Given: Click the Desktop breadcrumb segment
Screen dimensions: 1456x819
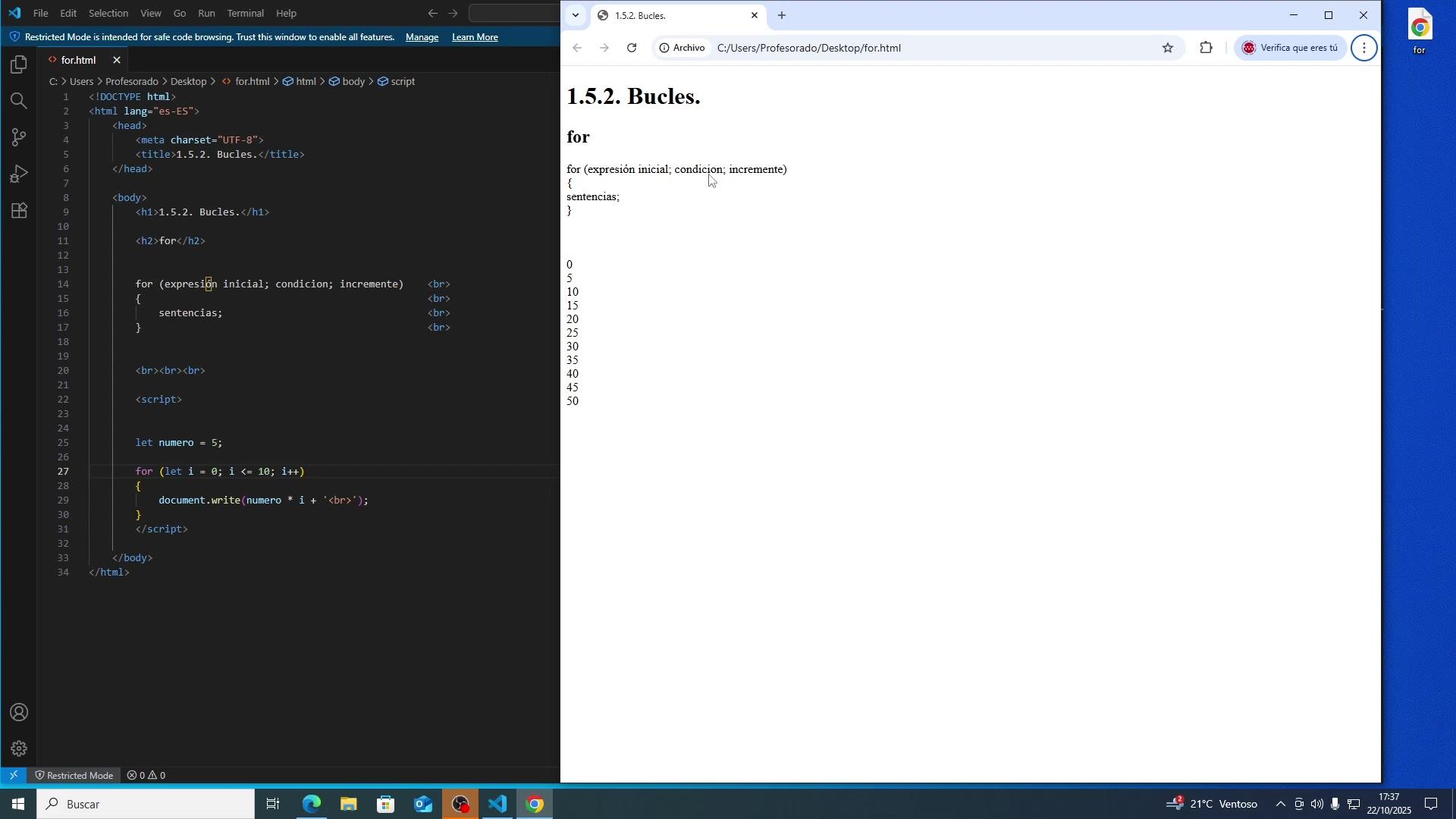Looking at the screenshot, I should point(188,81).
